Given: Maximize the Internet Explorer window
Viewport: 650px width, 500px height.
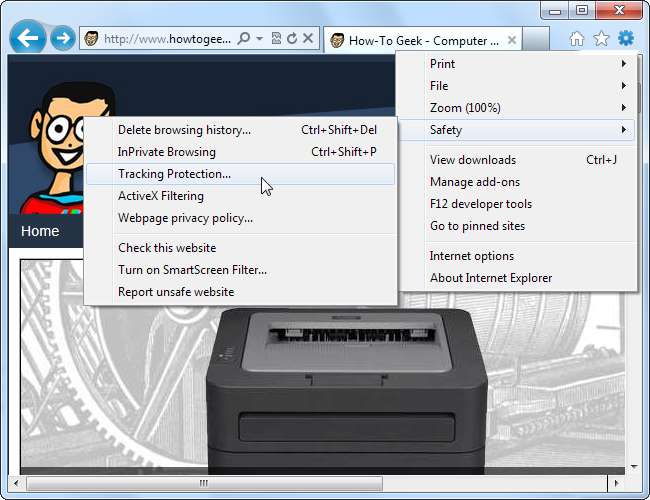Looking at the screenshot, I should pos(582,10).
